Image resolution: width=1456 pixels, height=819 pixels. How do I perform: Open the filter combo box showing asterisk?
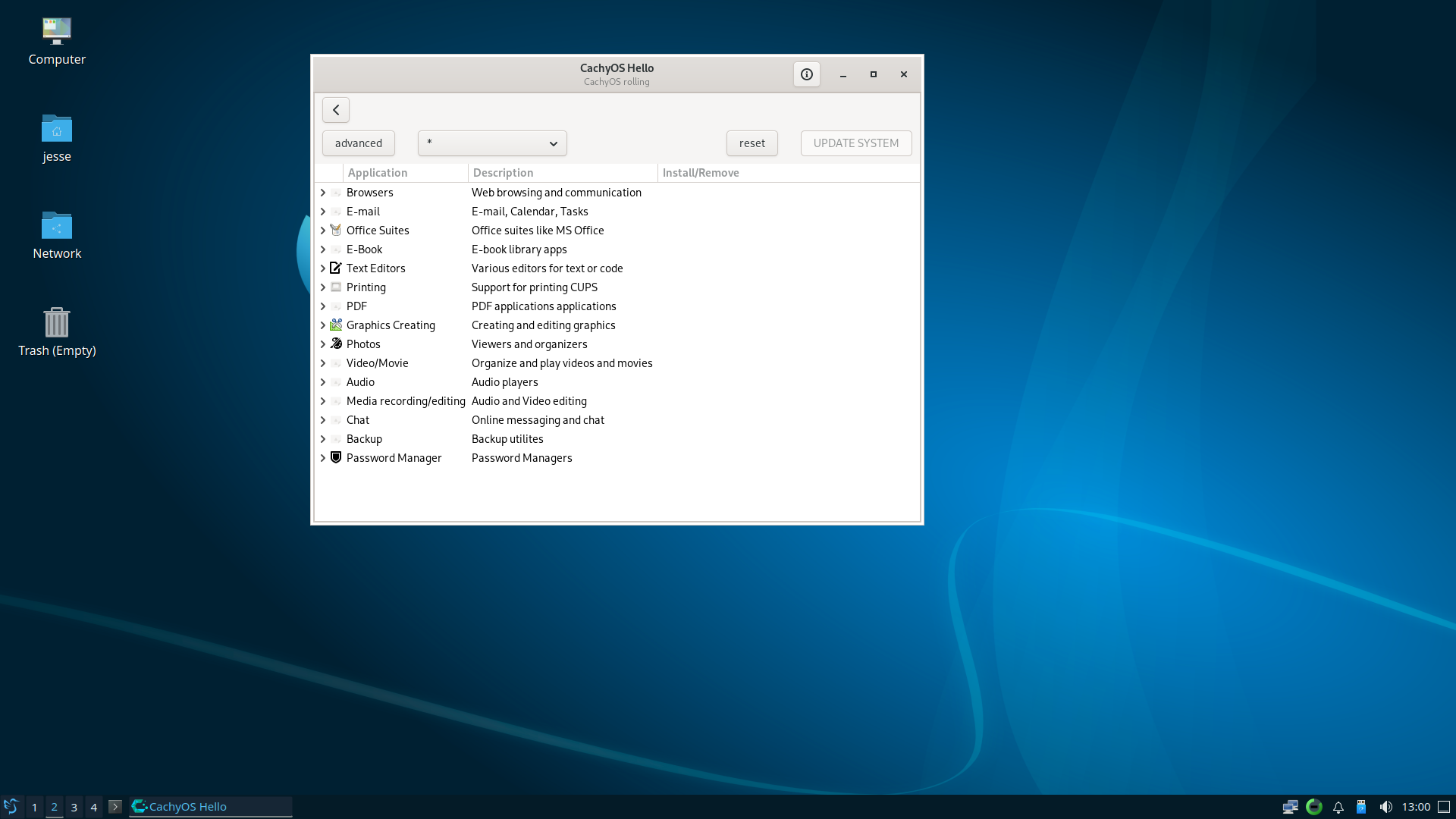[x=492, y=143]
